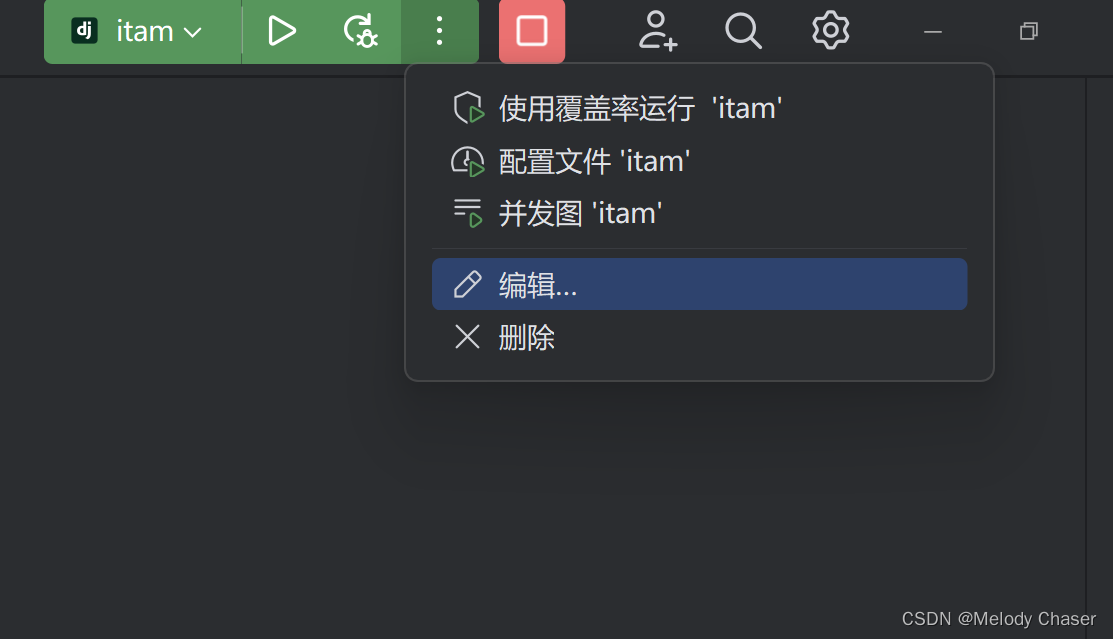Run the 'itam' configuration with the play icon
The height and width of the screenshot is (639, 1113).
[x=282, y=31]
